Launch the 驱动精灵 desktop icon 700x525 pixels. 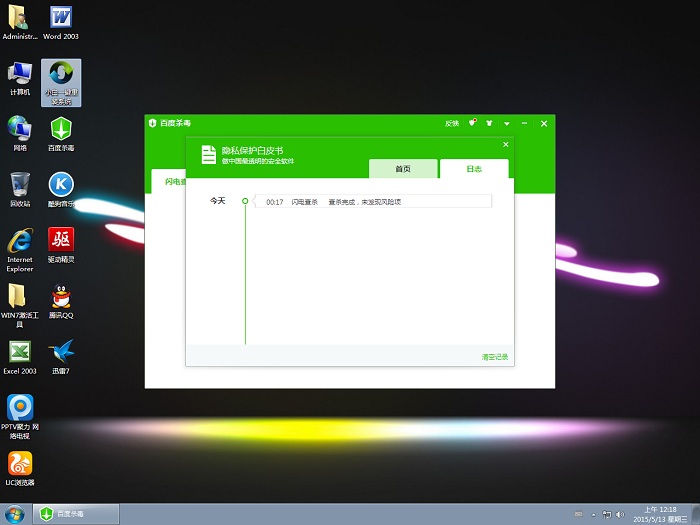point(61,245)
